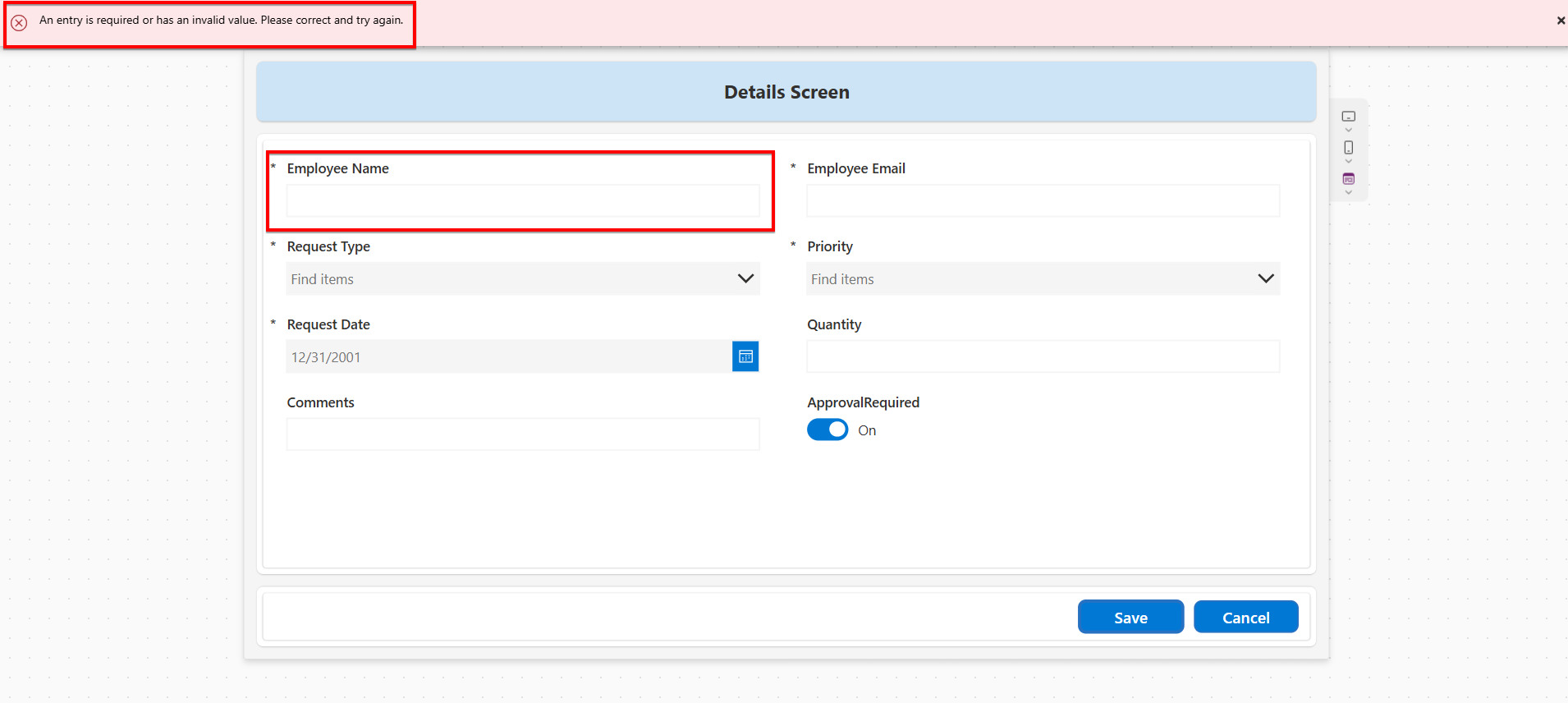Click into the Quantity field
Image resolution: width=1568 pixels, height=703 pixels.
[1043, 356]
